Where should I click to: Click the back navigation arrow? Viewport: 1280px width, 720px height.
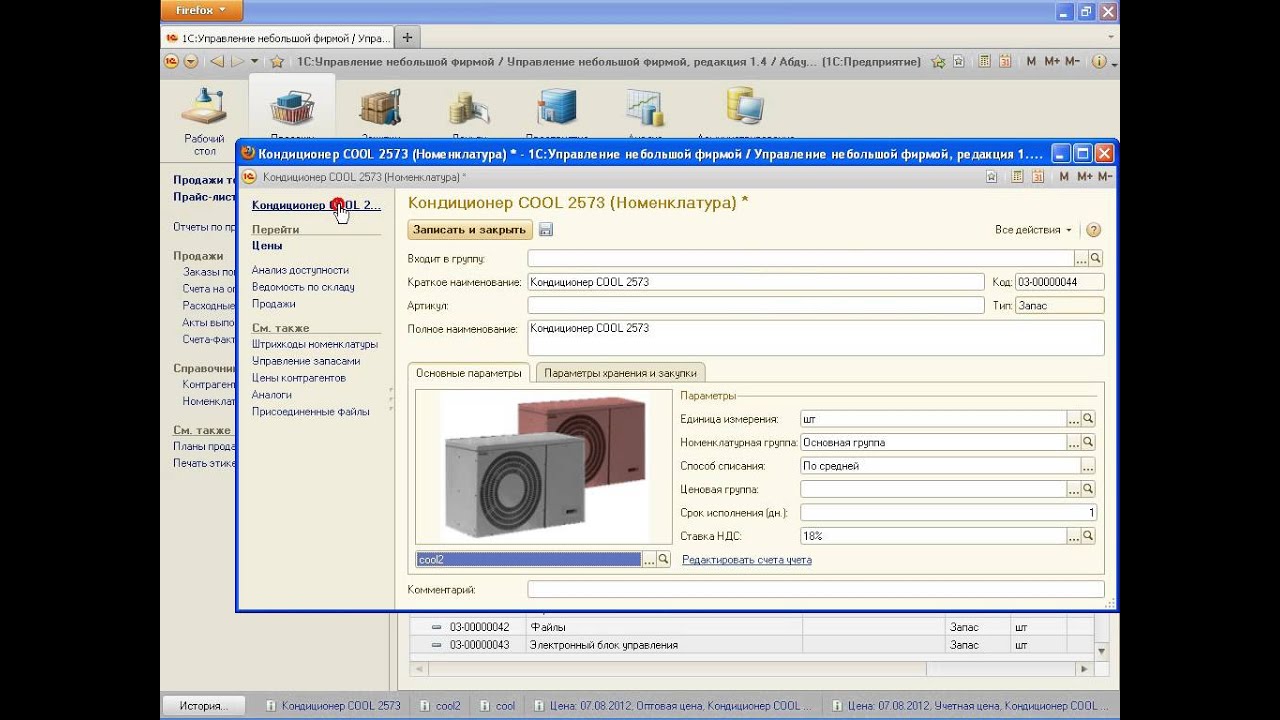(x=217, y=61)
